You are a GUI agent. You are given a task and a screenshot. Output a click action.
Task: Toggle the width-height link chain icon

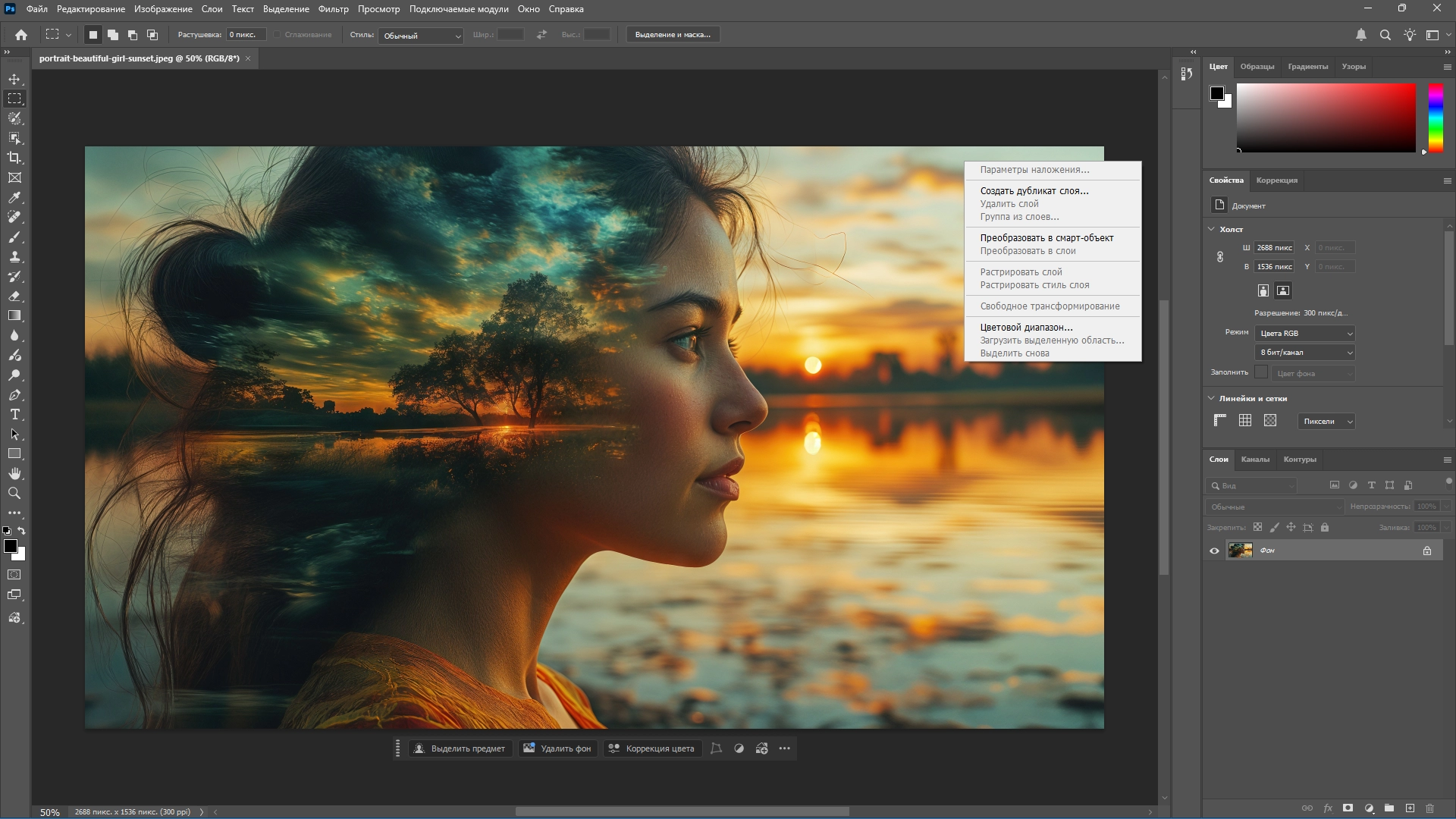1220,257
